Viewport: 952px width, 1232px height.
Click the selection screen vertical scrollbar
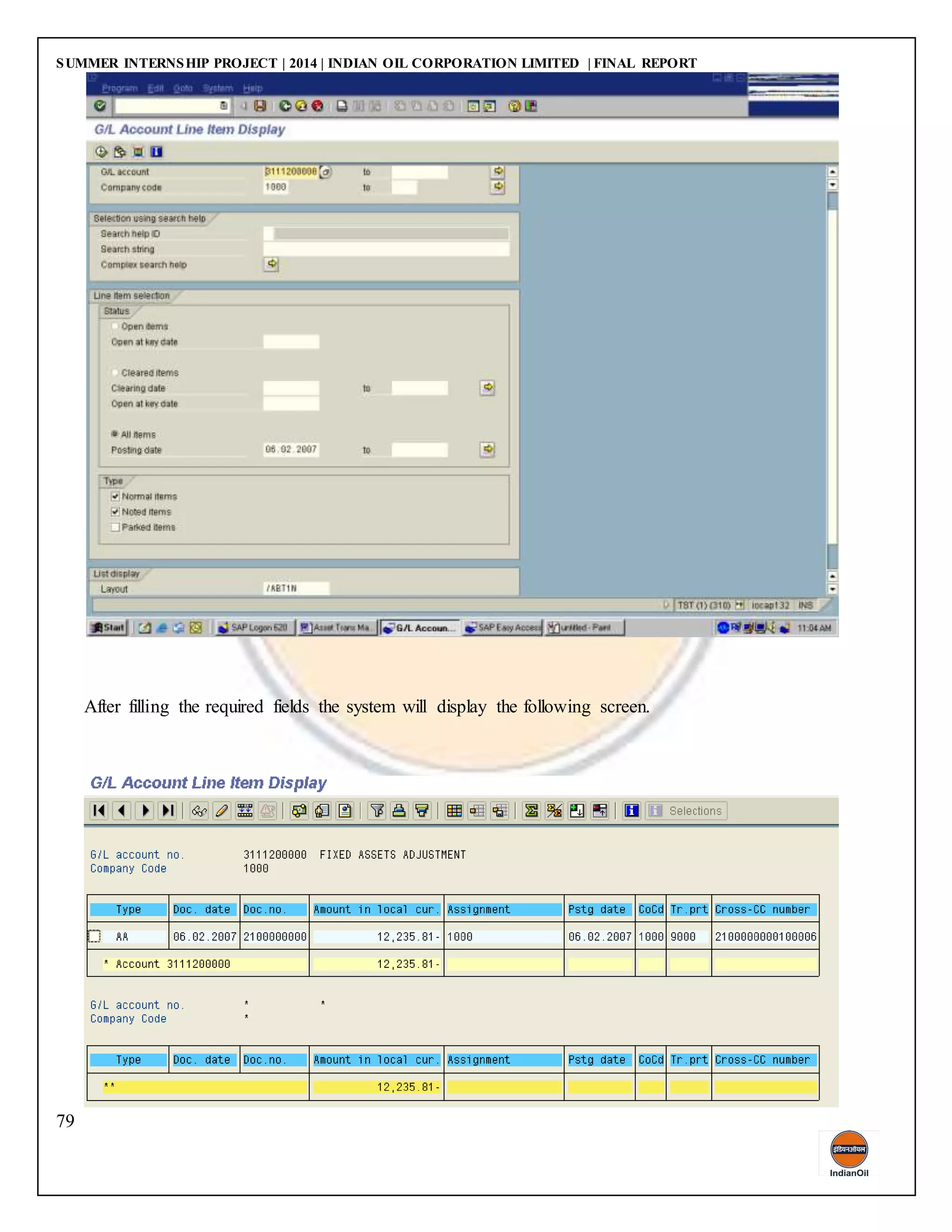(833, 380)
